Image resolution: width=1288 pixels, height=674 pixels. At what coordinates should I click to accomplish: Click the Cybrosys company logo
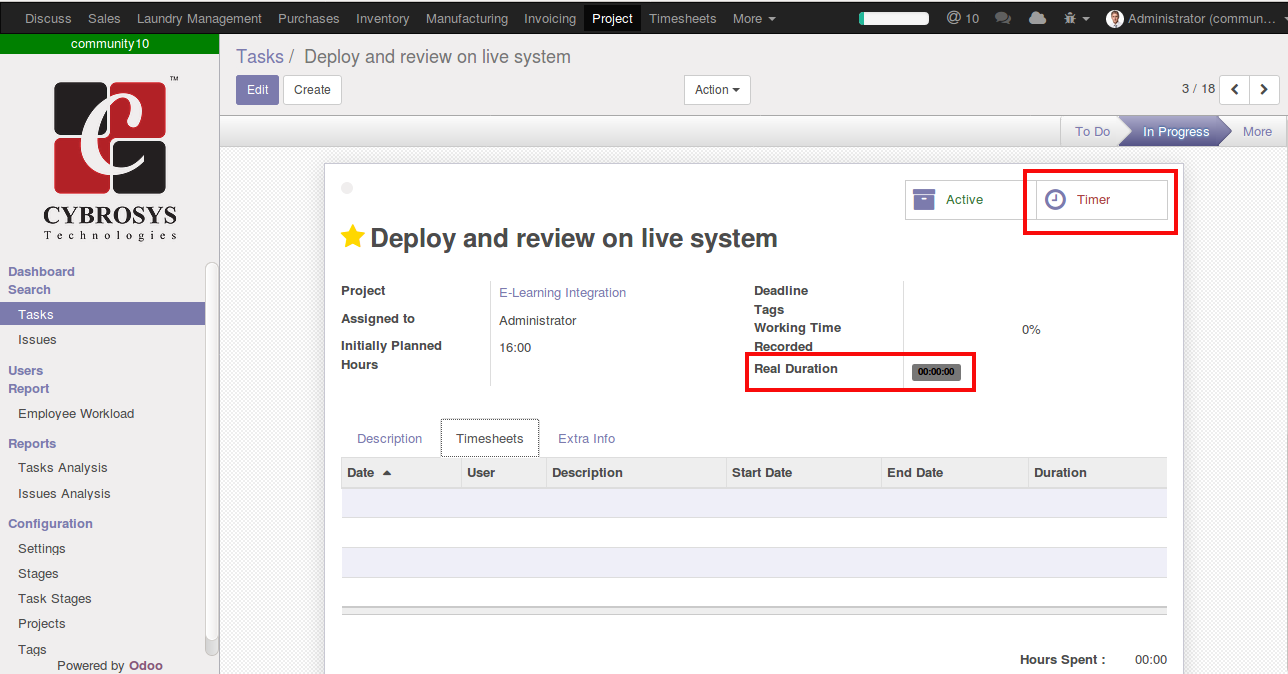110,158
